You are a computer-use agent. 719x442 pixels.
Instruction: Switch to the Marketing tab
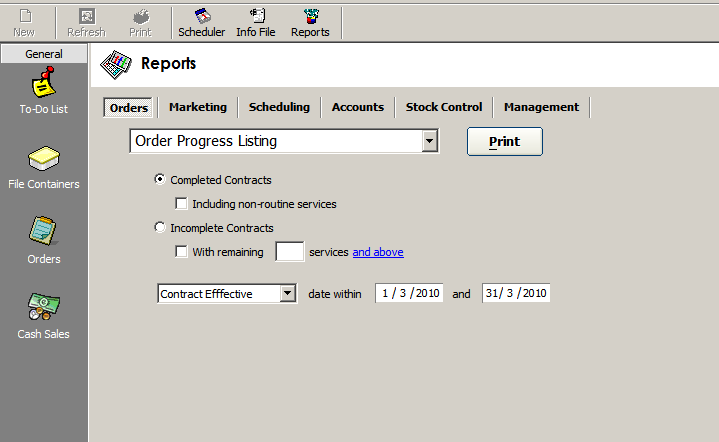(198, 107)
